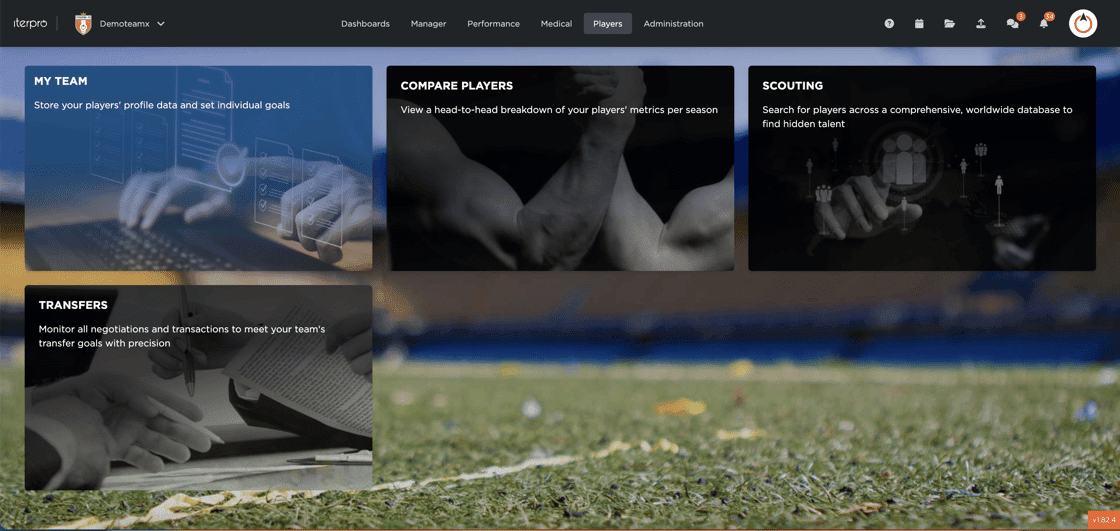Open the Compare Players card
The height and width of the screenshot is (531, 1120).
560,168
